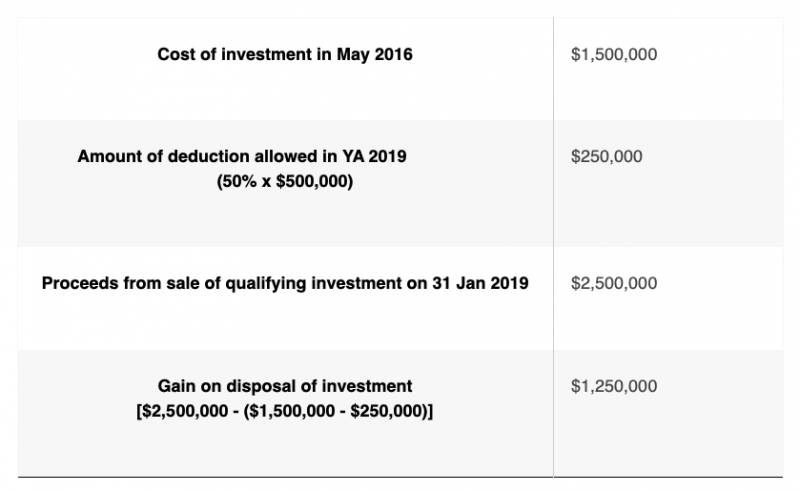
Task: Click the word "Cost" in the first row
Action: [176, 55]
